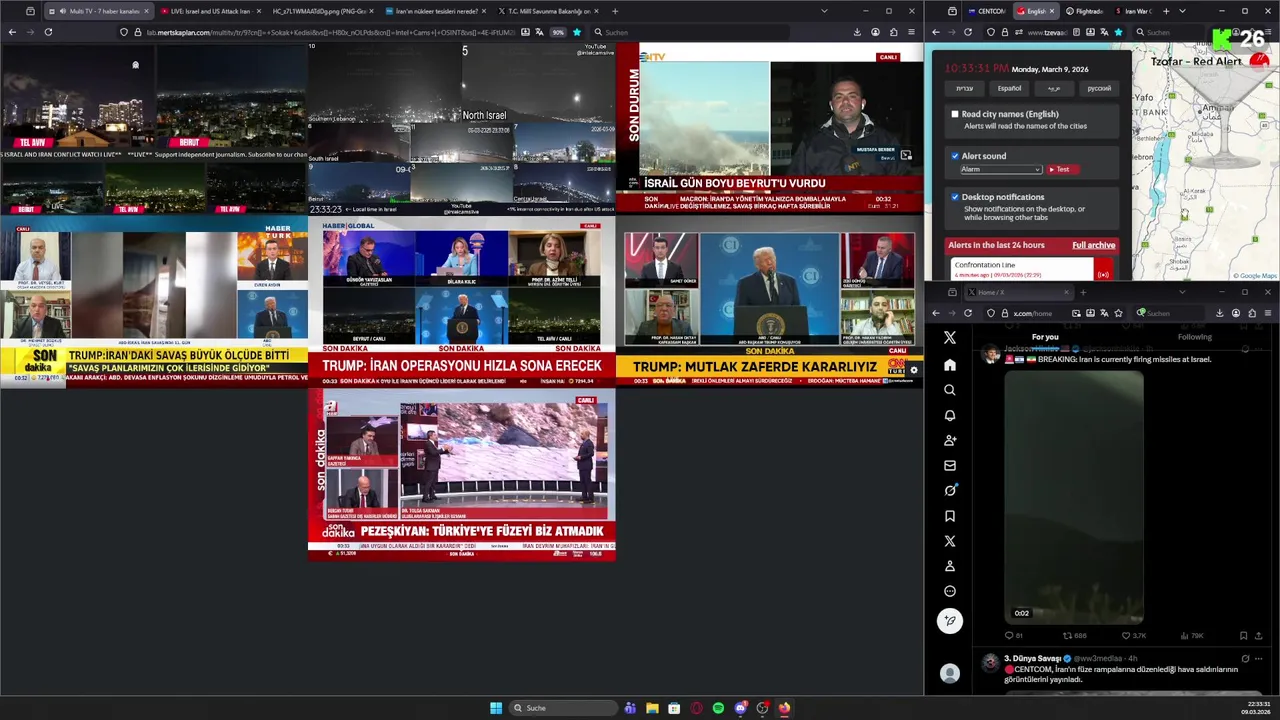Open the Alarm sound dropdown
The height and width of the screenshot is (720, 1280).
click(x=1001, y=169)
